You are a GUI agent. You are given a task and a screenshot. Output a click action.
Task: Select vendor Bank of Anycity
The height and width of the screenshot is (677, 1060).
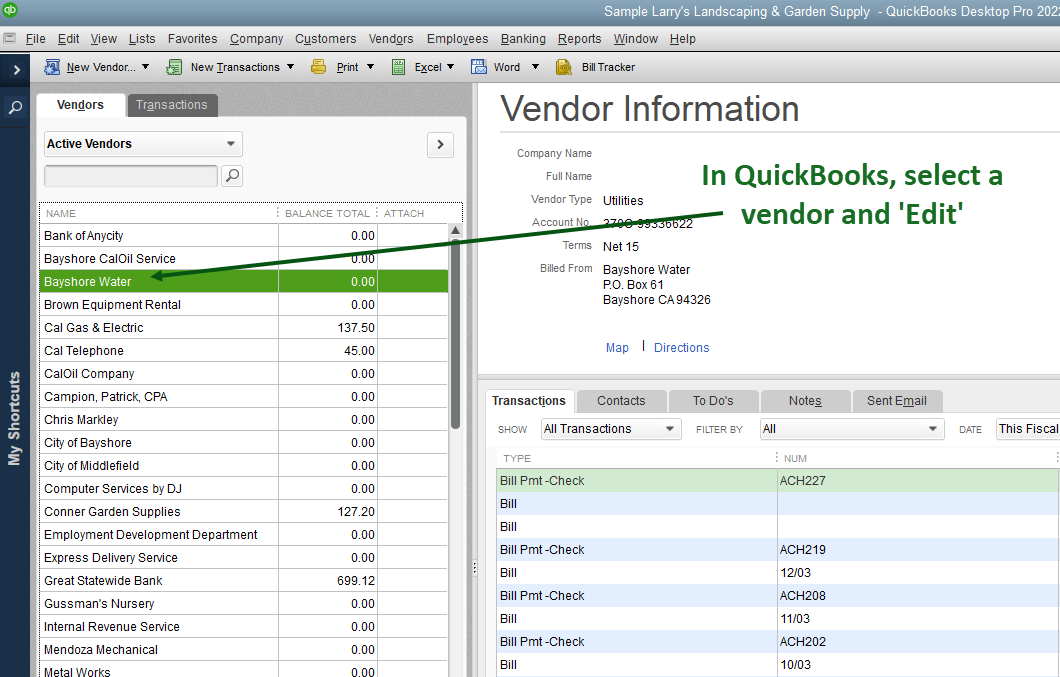point(243,235)
